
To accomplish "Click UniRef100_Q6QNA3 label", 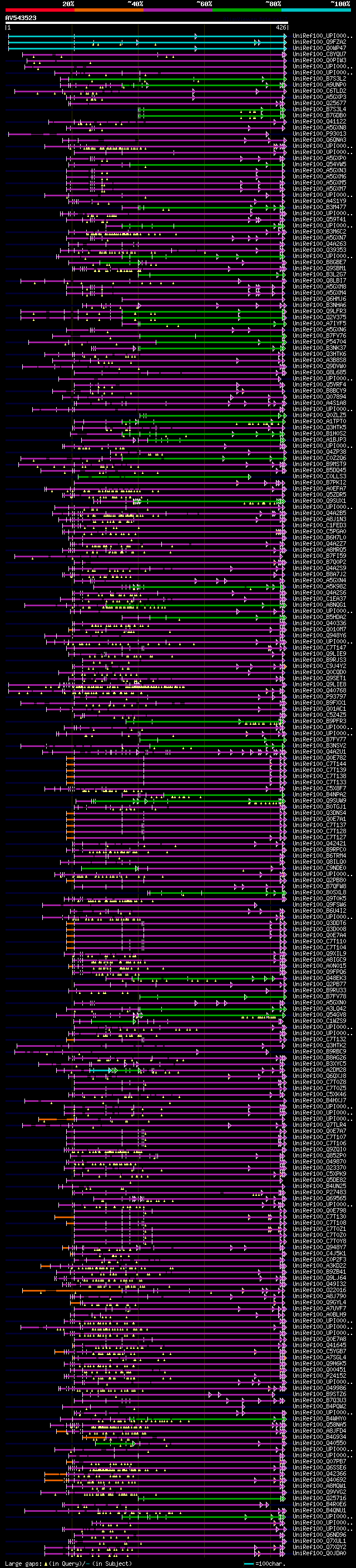I will click(x=319, y=140).
